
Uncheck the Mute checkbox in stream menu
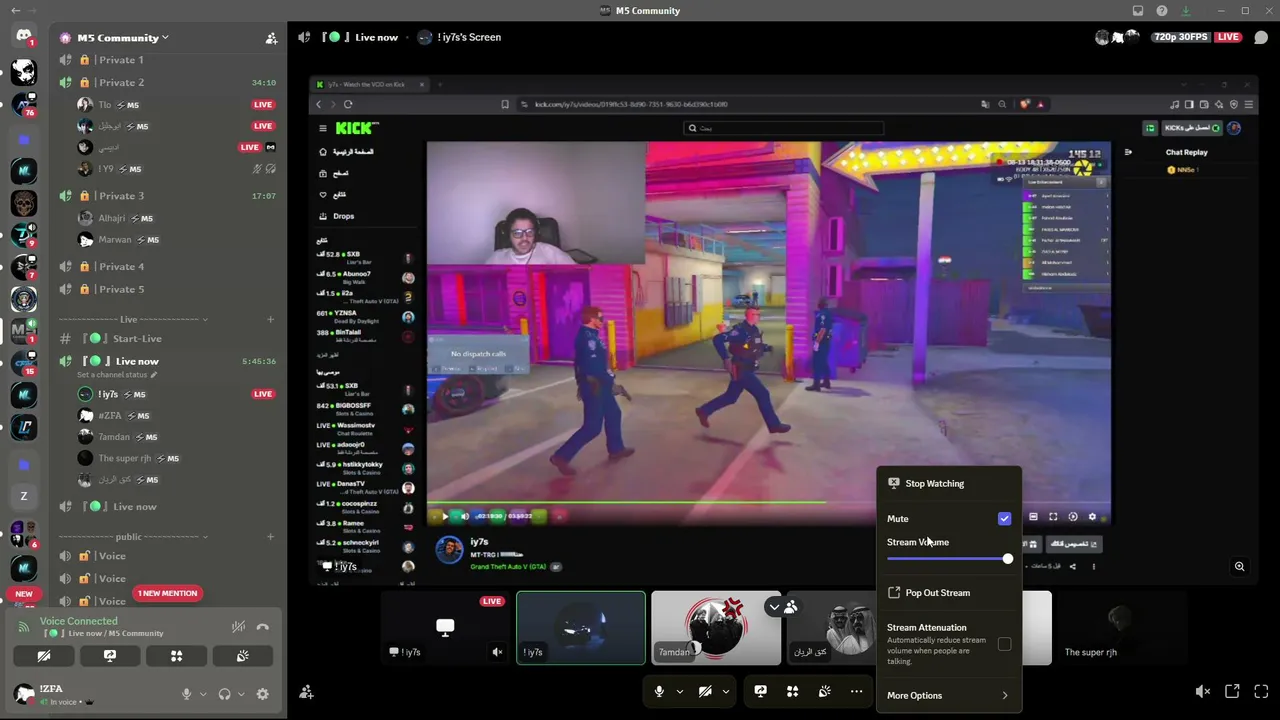click(x=1004, y=519)
